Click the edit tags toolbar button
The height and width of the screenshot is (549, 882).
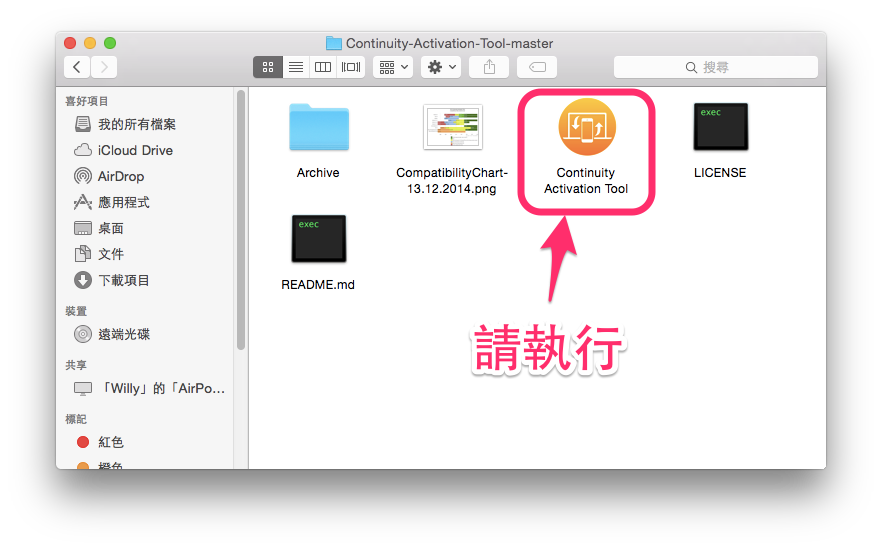click(x=537, y=67)
